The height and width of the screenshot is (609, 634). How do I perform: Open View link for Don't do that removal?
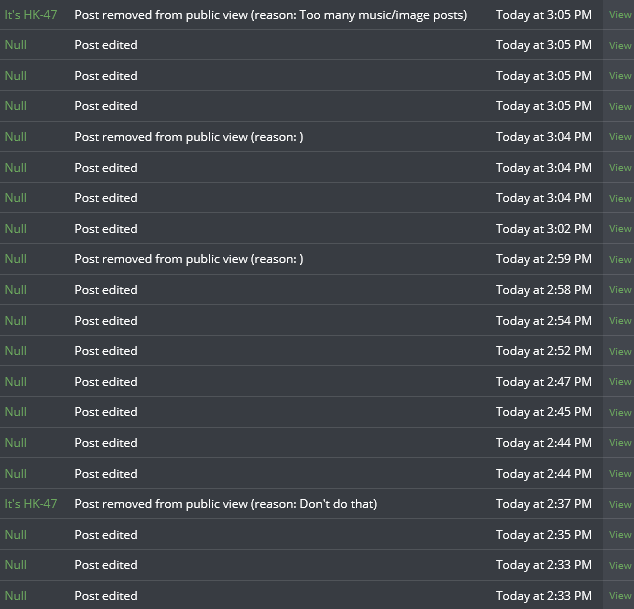click(620, 504)
